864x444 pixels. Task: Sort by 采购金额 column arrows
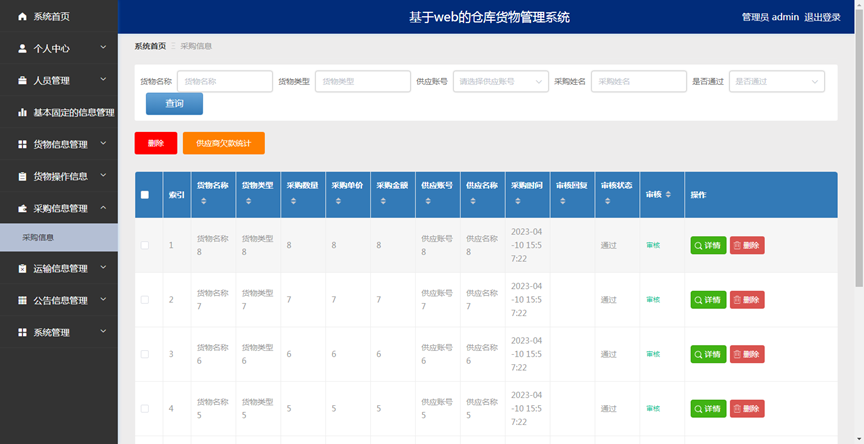[x=384, y=202]
